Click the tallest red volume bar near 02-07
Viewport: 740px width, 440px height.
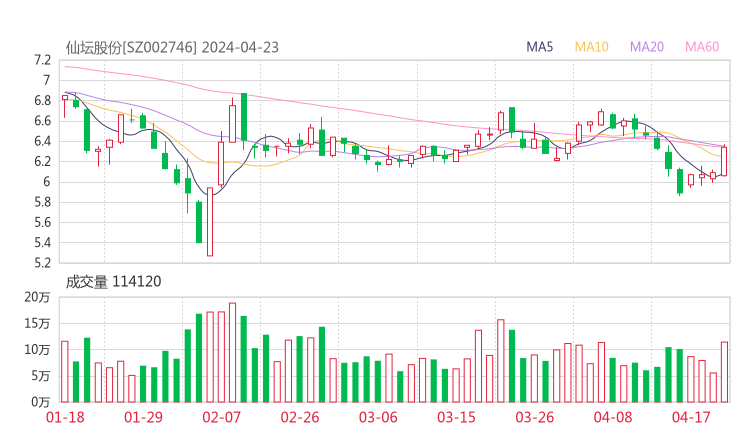coord(232,353)
